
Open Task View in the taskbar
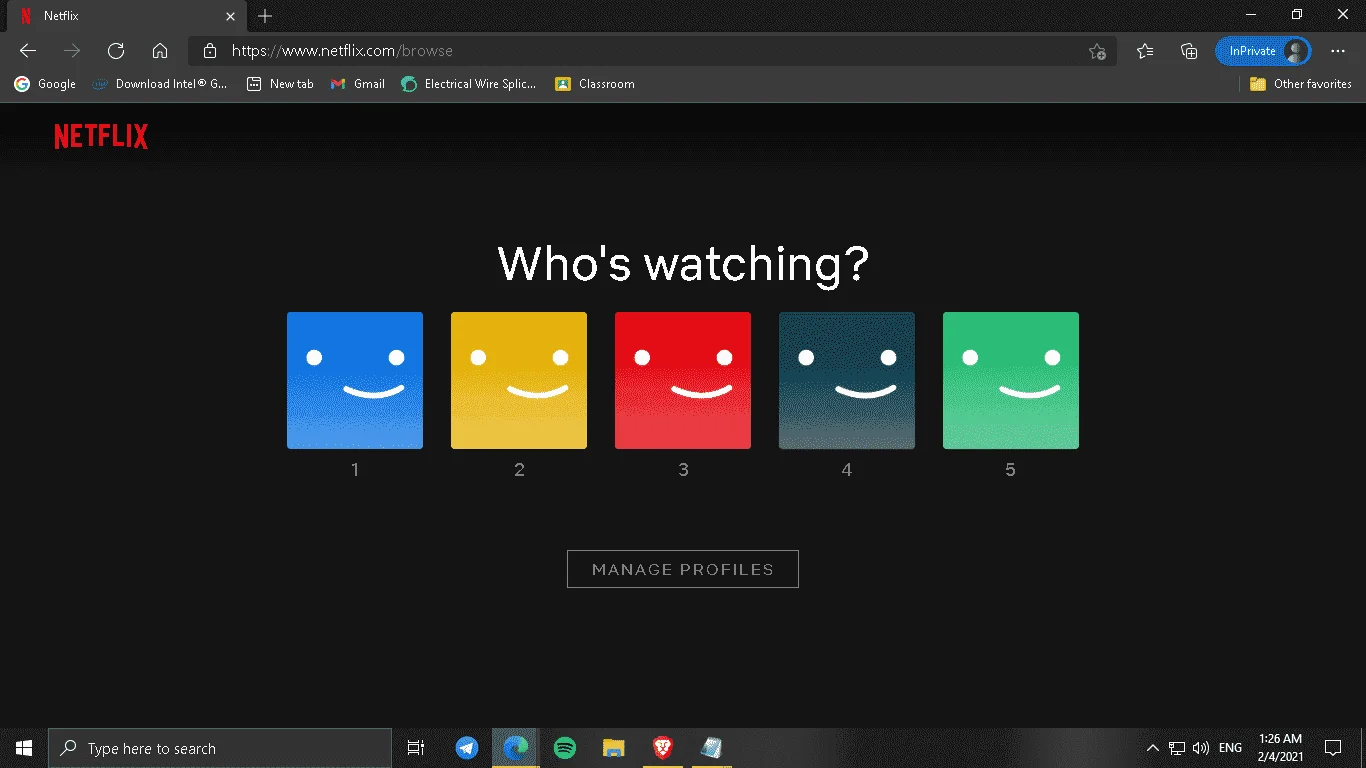click(416, 748)
